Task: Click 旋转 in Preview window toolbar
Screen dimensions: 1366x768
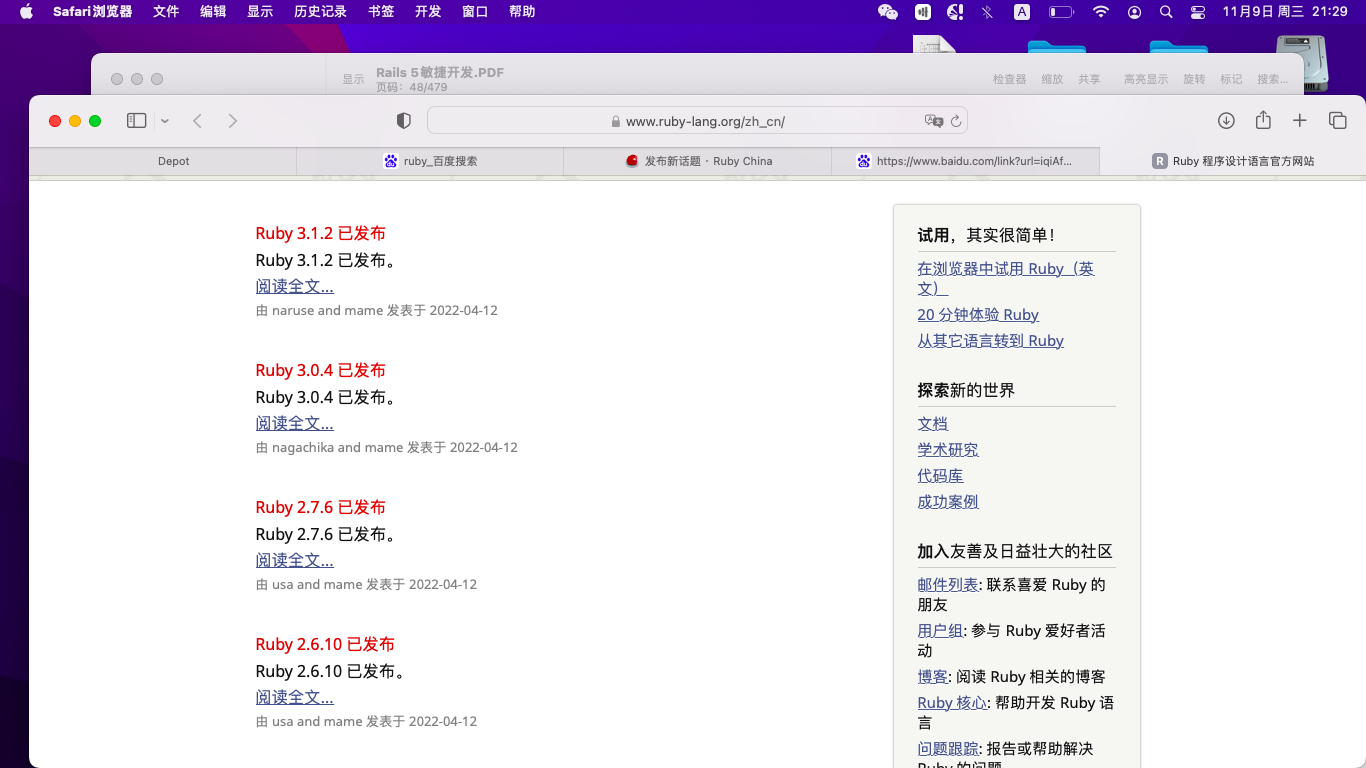Action: click(x=1194, y=79)
